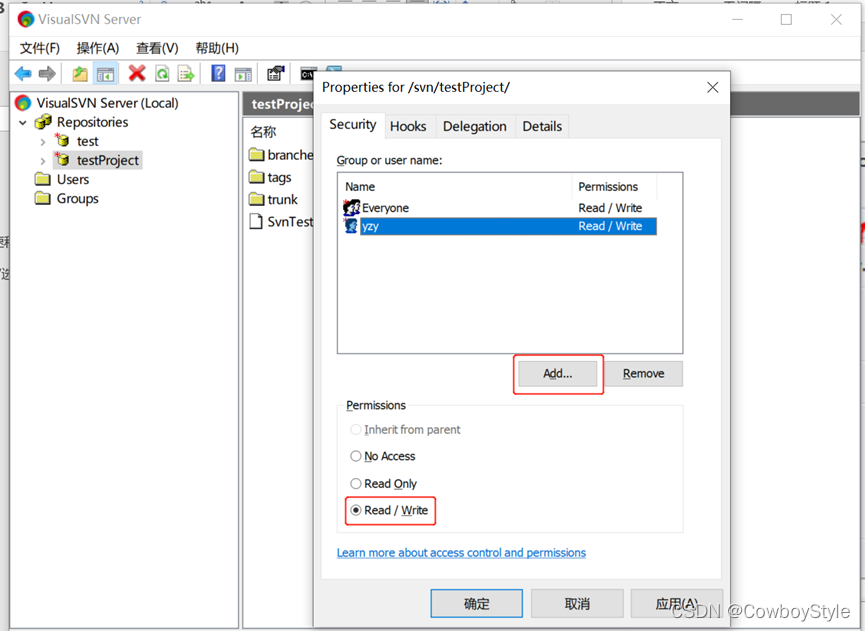The width and height of the screenshot is (865, 631).
Task: Click the 取消 button
Action: pos(577,603)
